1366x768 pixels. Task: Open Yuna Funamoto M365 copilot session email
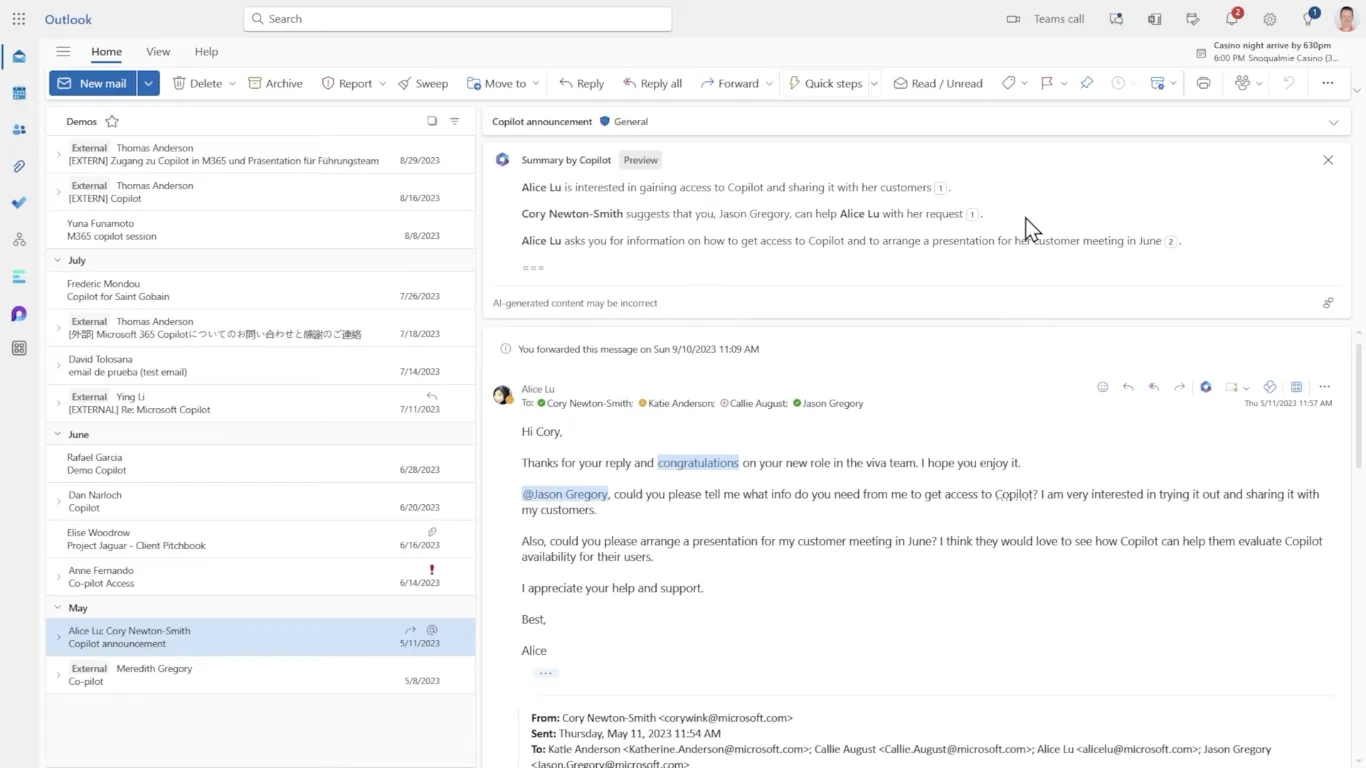pos(260,230)
